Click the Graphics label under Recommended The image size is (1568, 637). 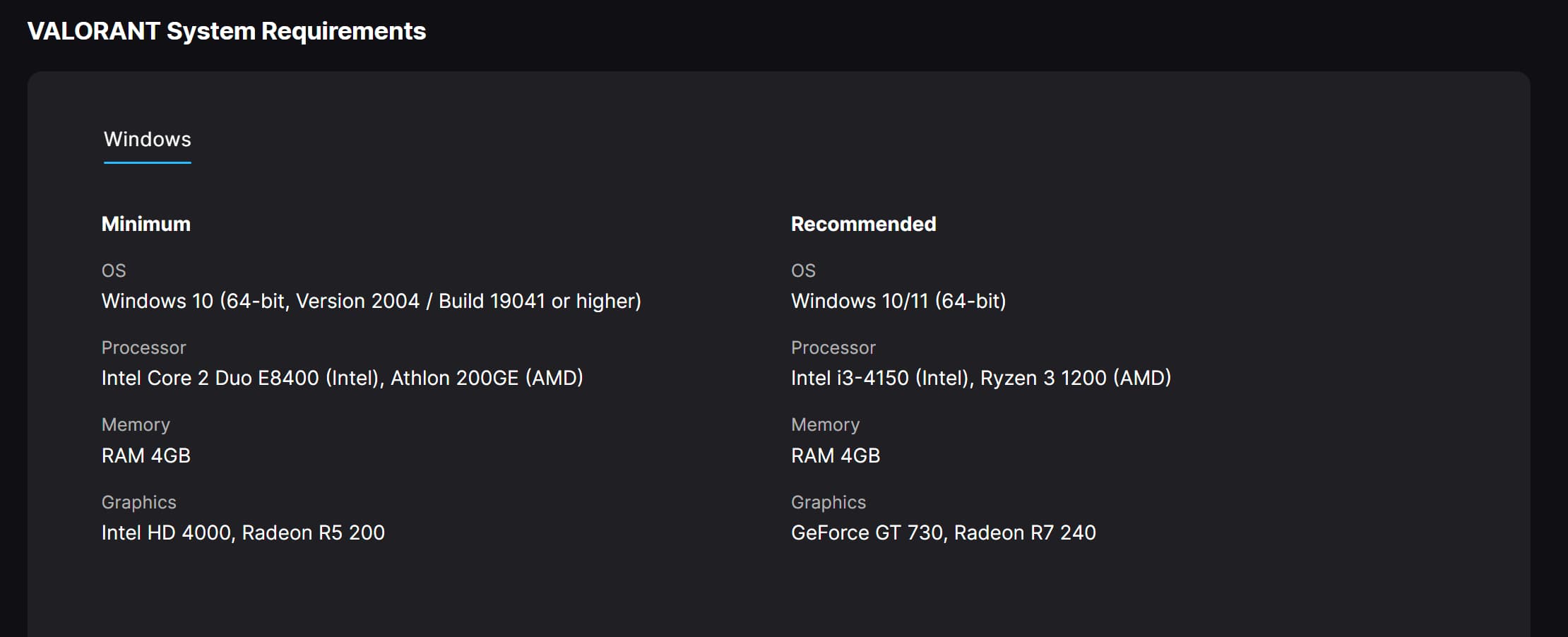coord(828,502)
